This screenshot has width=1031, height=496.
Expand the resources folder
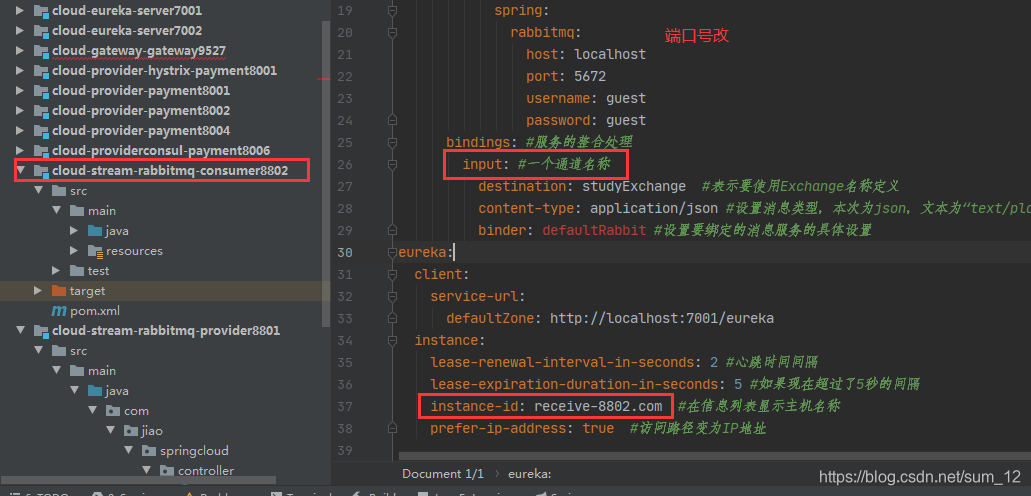74,251
